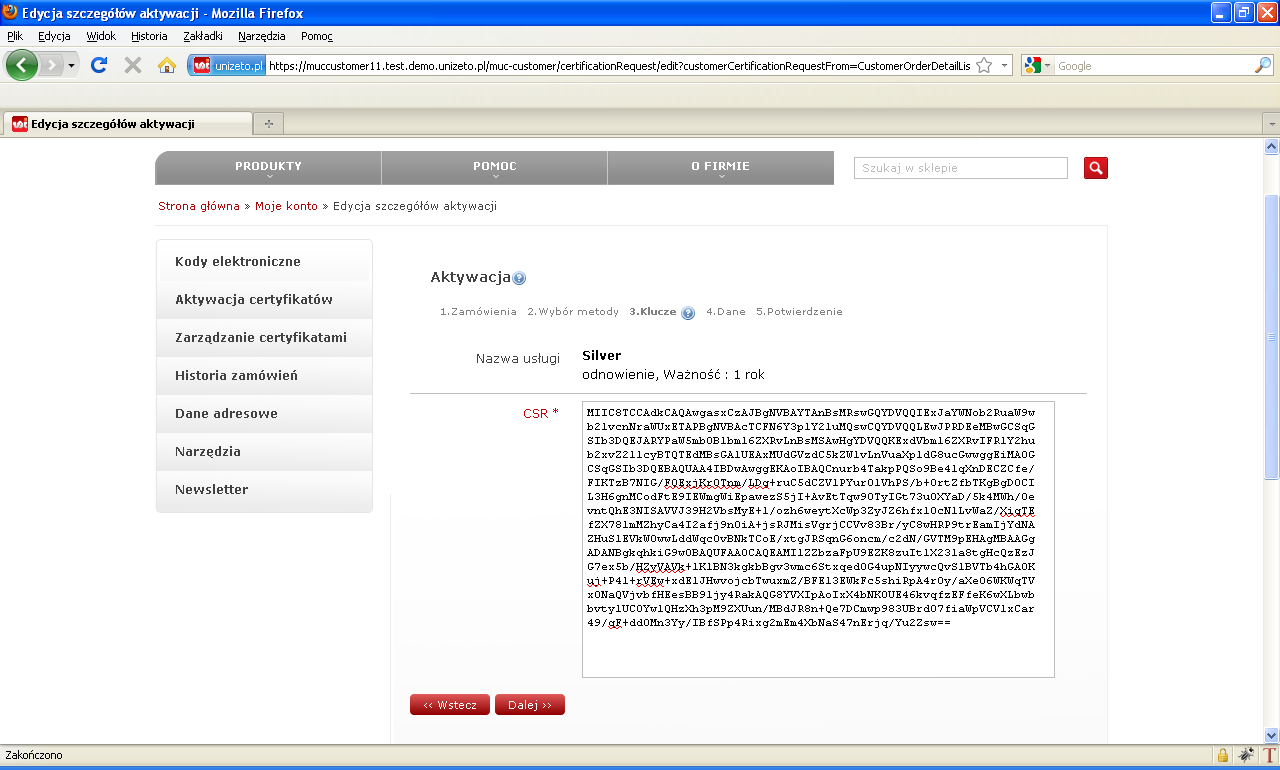Open Historia zamówień in sidebar
The height and width of the screenshot is (770, 1280).
pyautogui.click(x=264, y=376)
